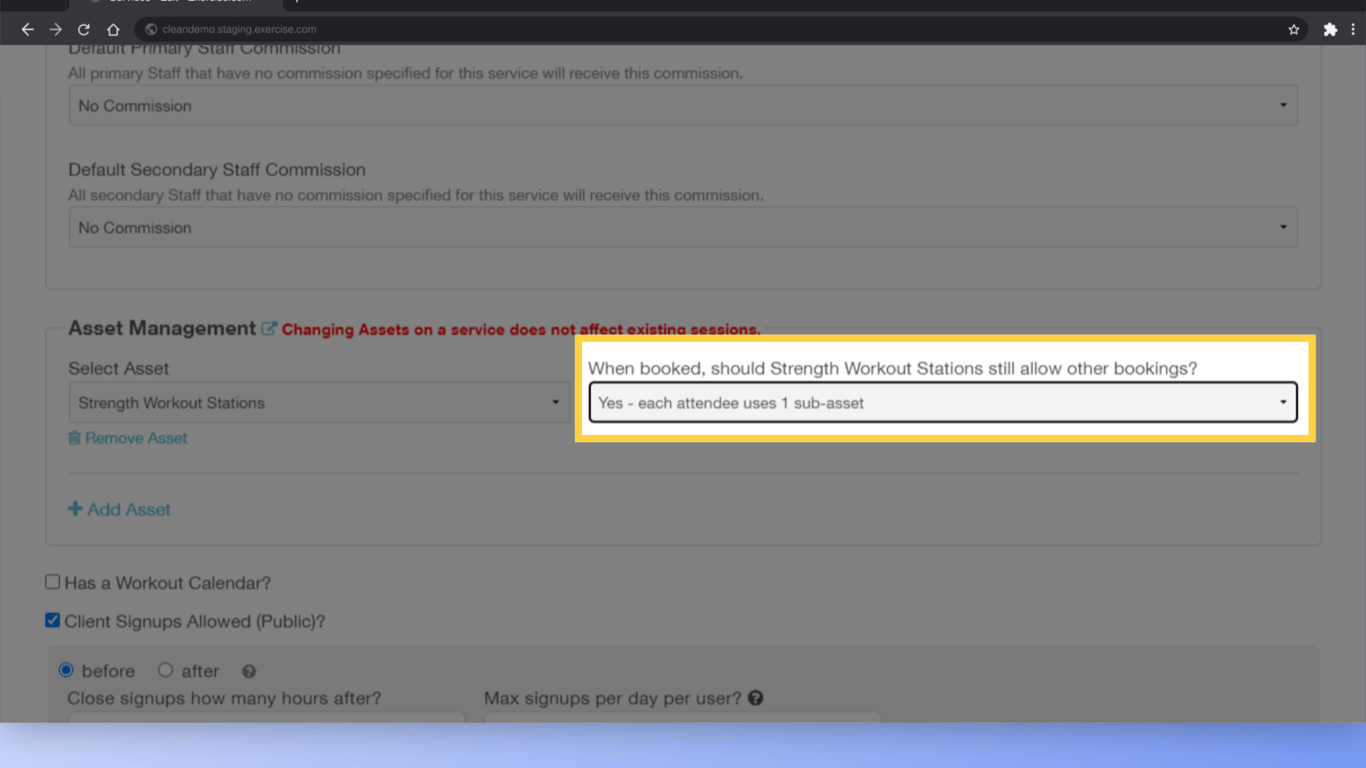Check the Has a Workout Calendar checkbox
1366x768 pixels.
coord(52,581)
